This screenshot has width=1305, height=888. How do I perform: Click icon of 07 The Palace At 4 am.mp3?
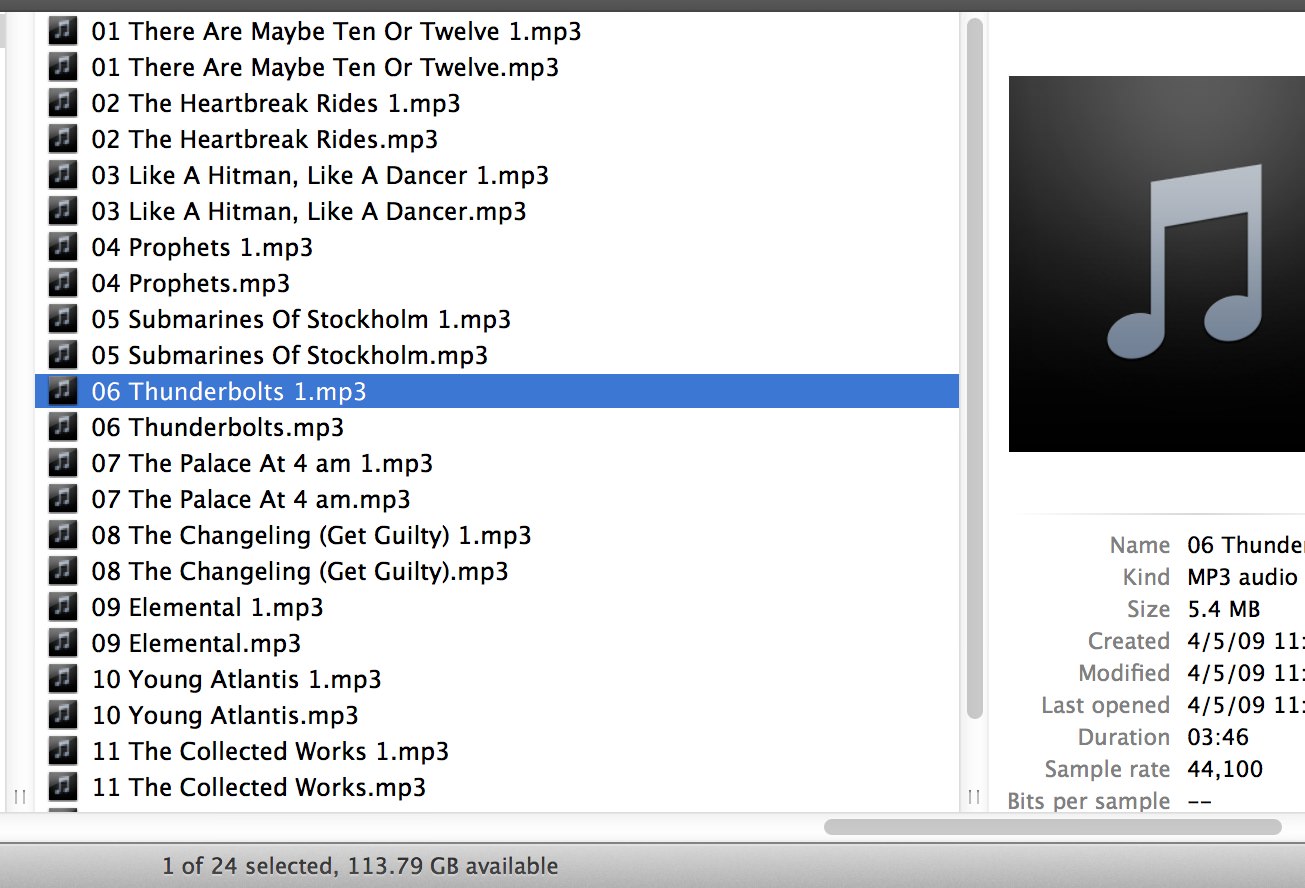[x=62, y=499]
